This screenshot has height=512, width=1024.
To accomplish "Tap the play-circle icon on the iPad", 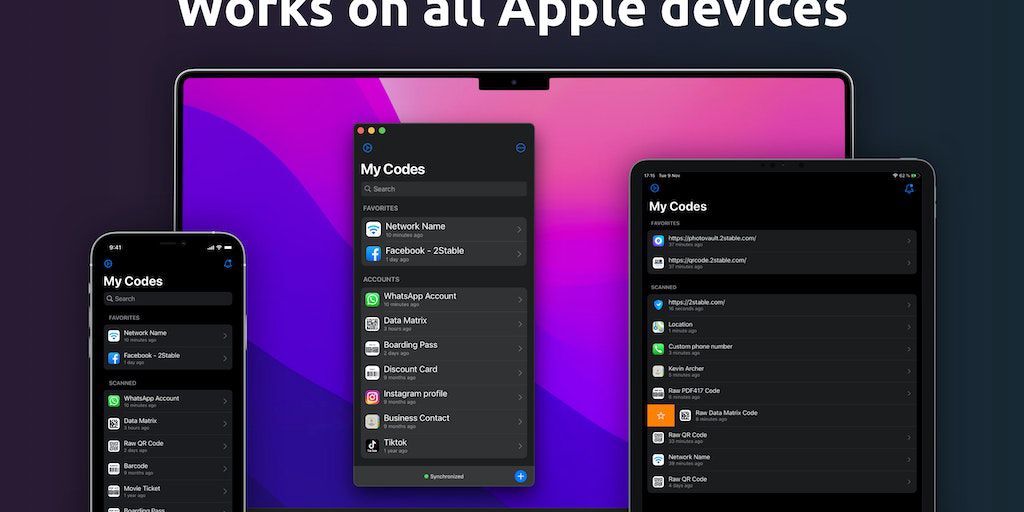I will (x=655, y=188).
